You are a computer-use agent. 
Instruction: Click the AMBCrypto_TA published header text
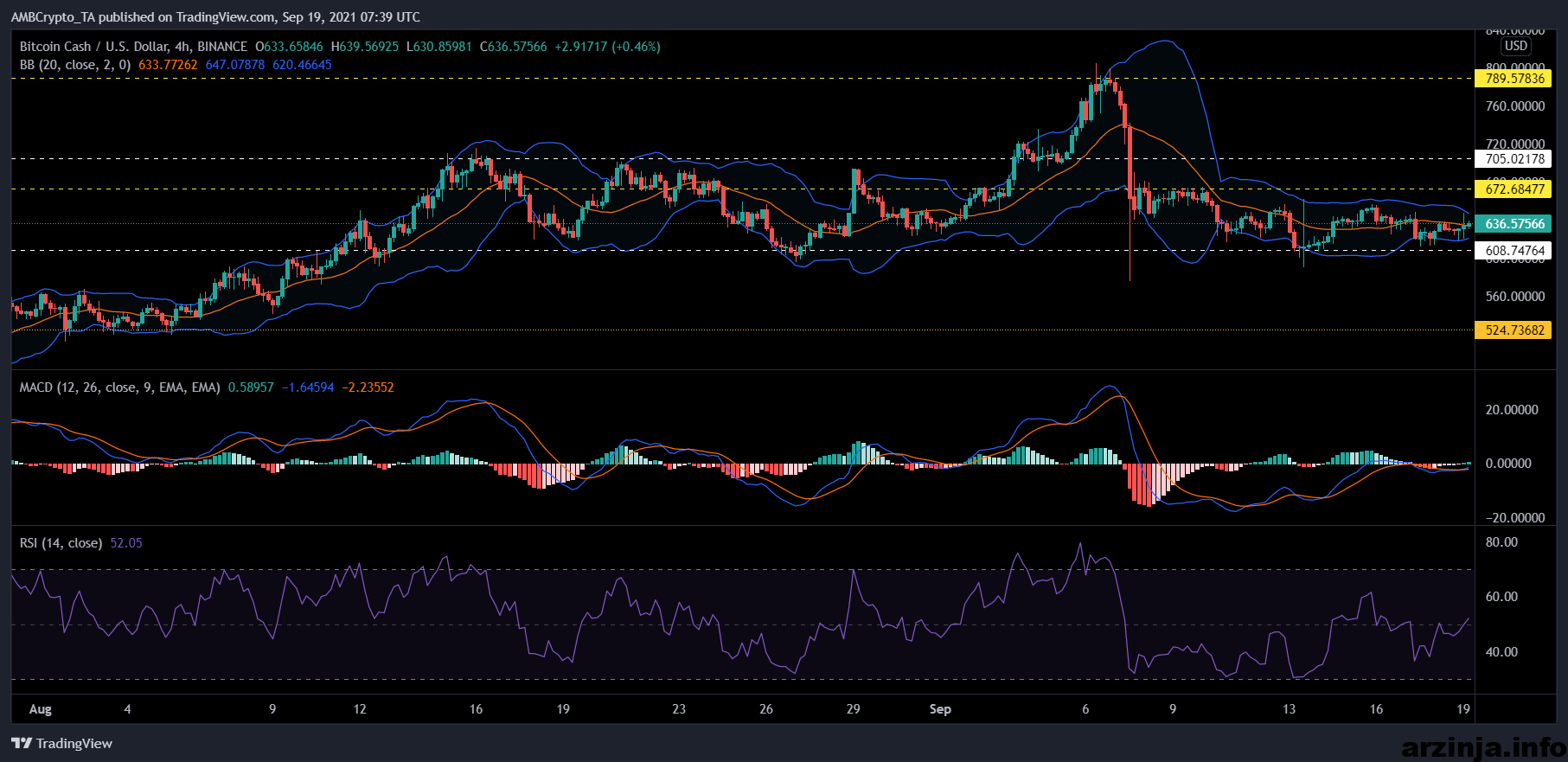click(215, 17)
